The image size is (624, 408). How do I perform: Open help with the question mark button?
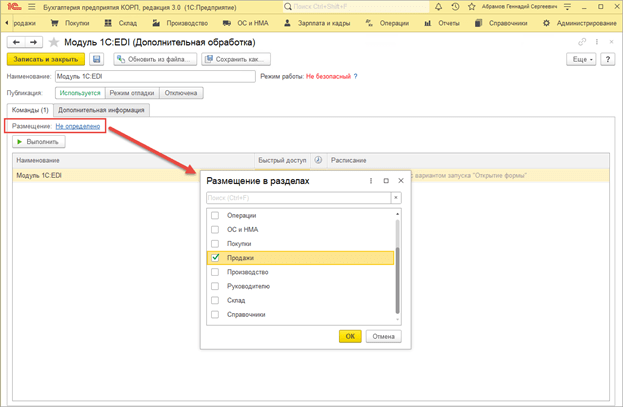point(608,59)
